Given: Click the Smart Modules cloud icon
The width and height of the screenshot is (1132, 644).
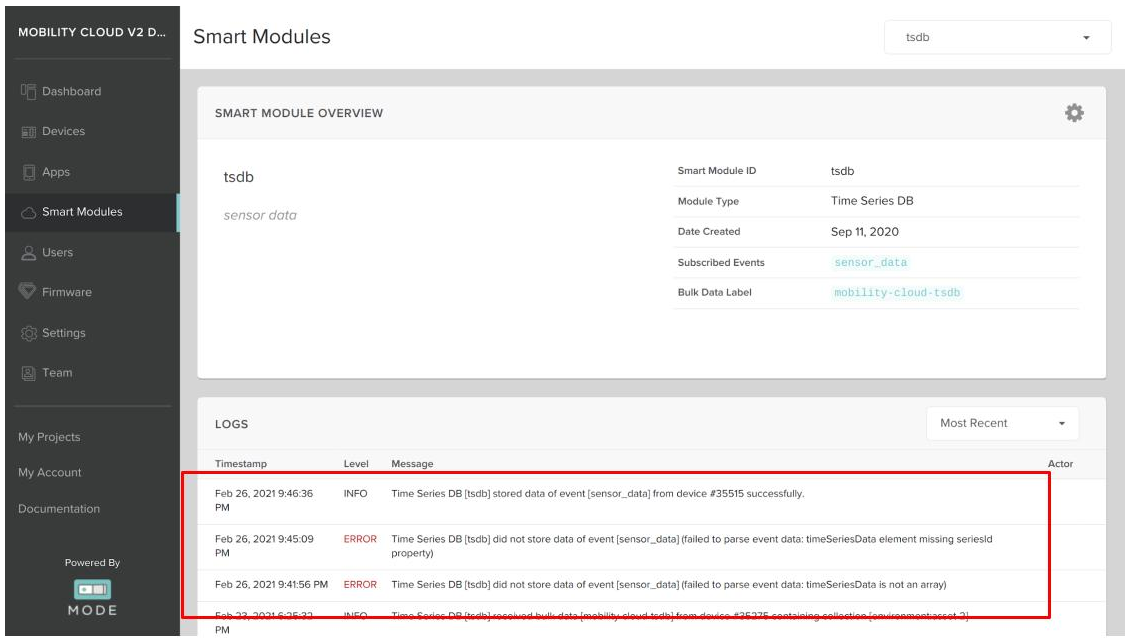Looking at the screenshot, I should (28, 213).
